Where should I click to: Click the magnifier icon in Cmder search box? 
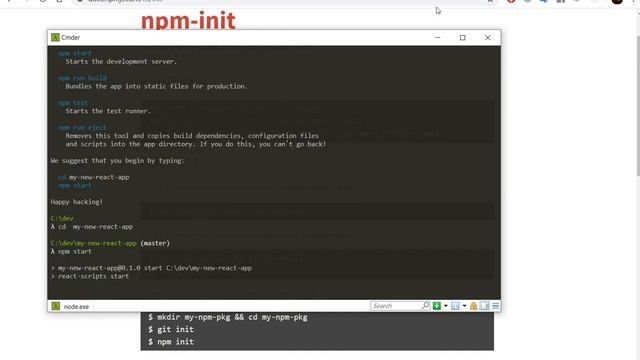(x=425, y=306)
